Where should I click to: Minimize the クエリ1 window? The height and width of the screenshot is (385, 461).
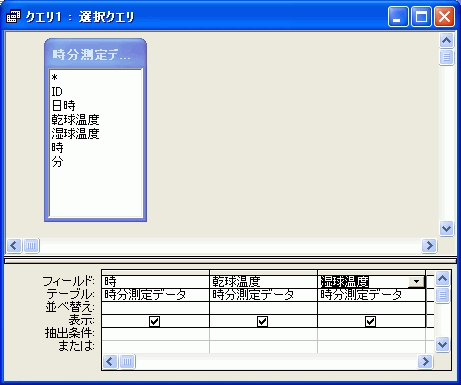pos(398,17)
